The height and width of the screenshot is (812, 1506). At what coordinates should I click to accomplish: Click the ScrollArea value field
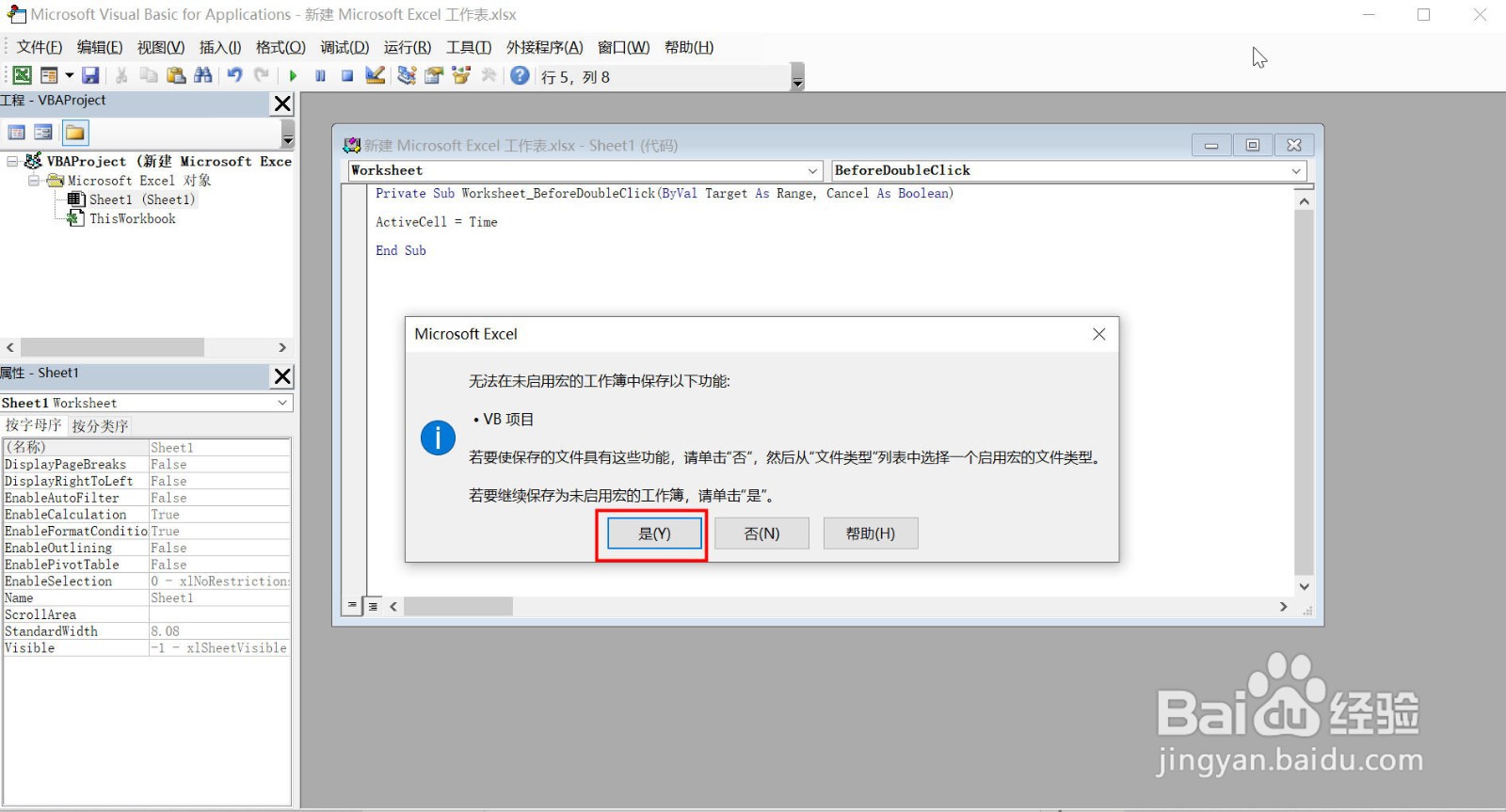(219, 614)
